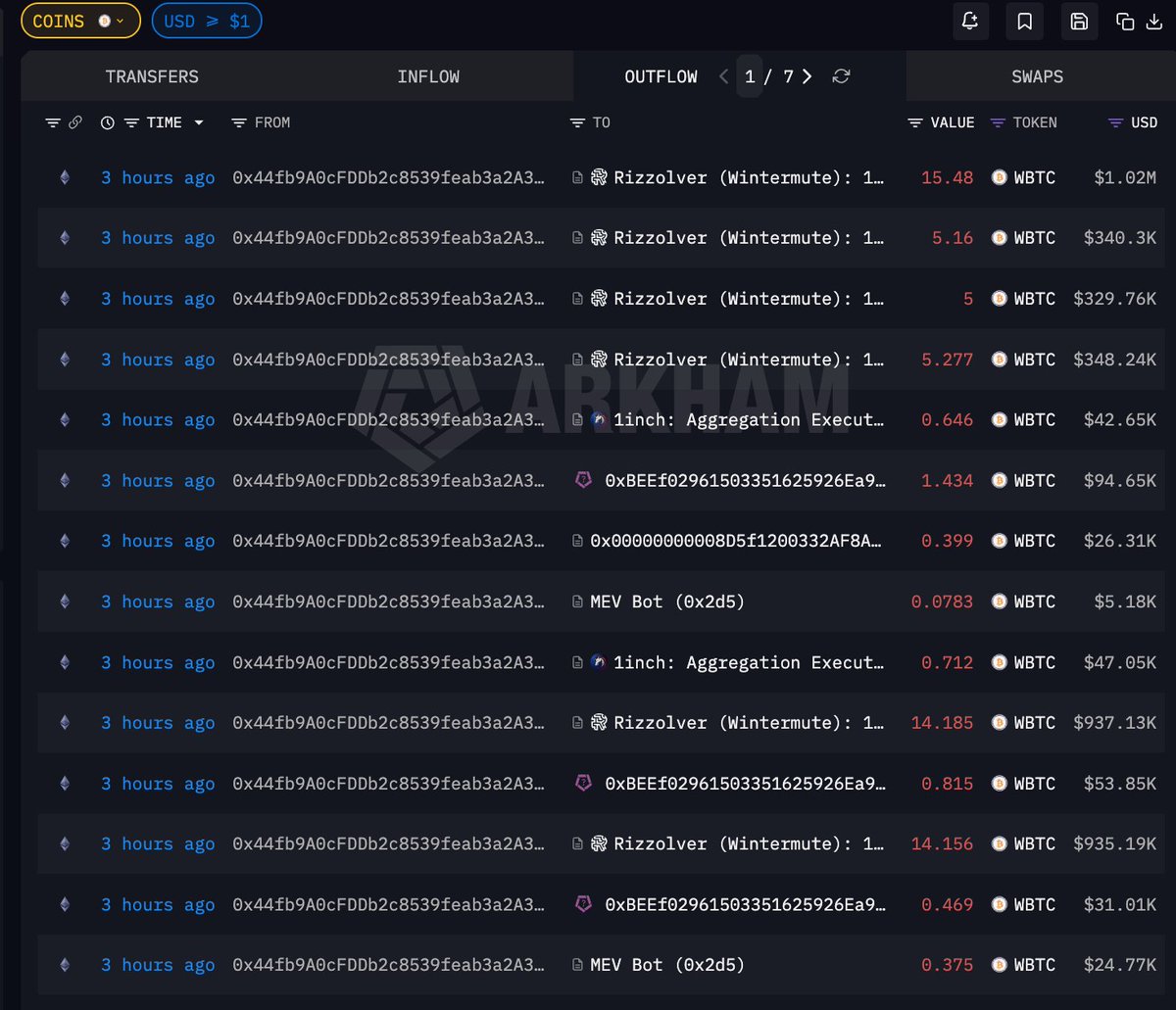
Task: Click Ethereum icon in the 0.375 WBTC row
Action: pos(65,965)
